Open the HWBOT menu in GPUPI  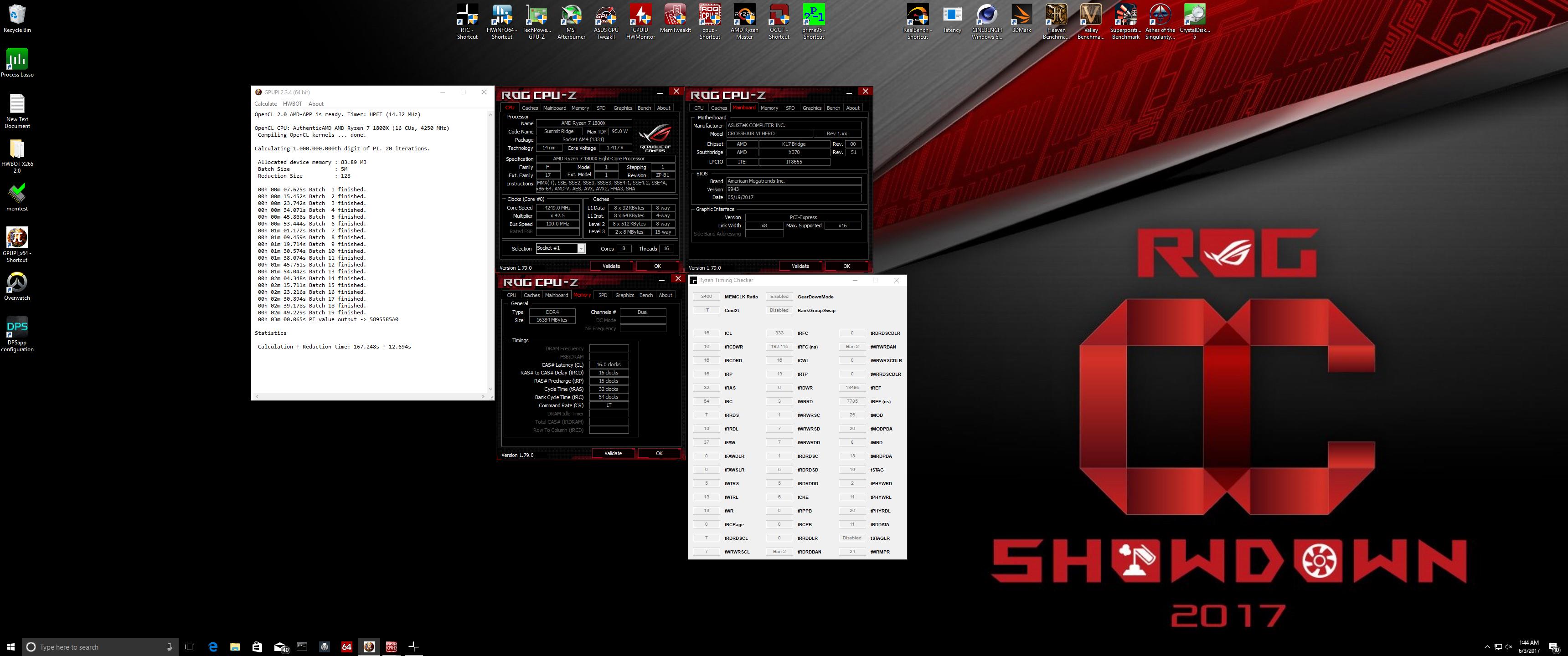click(x=292, y=103)
